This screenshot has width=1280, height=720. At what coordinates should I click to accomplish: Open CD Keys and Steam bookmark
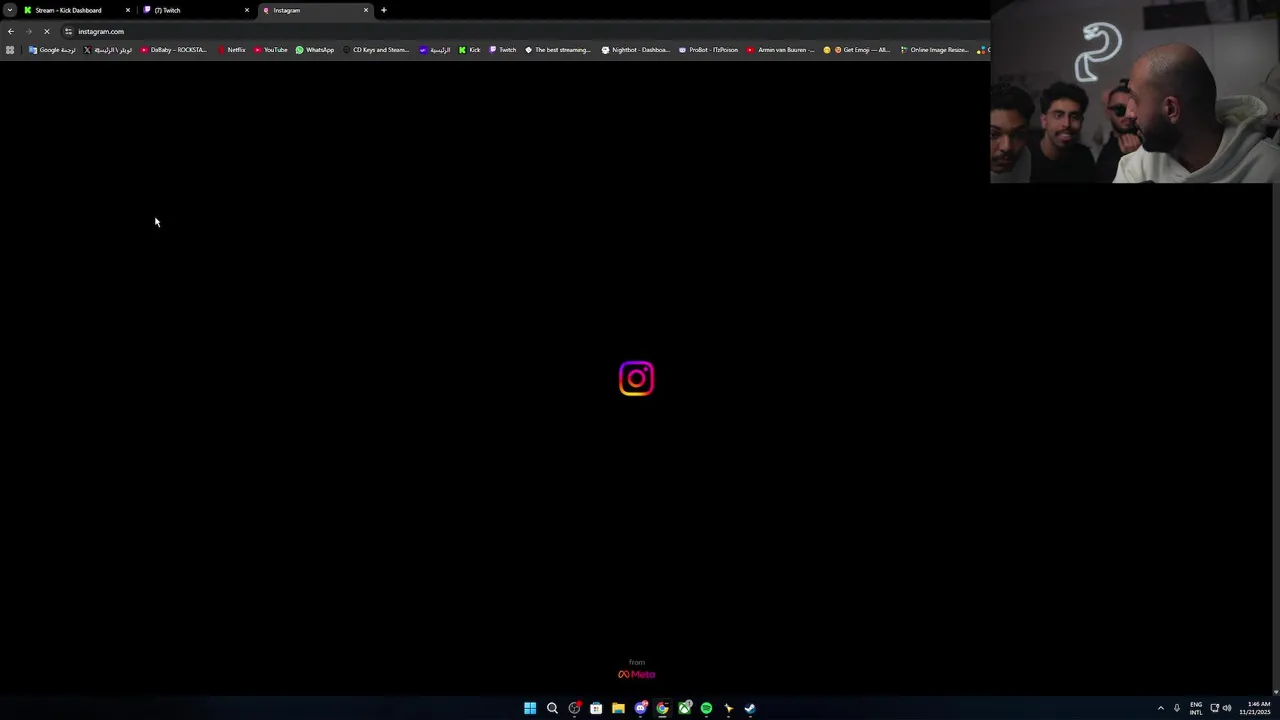pos(376,50)
